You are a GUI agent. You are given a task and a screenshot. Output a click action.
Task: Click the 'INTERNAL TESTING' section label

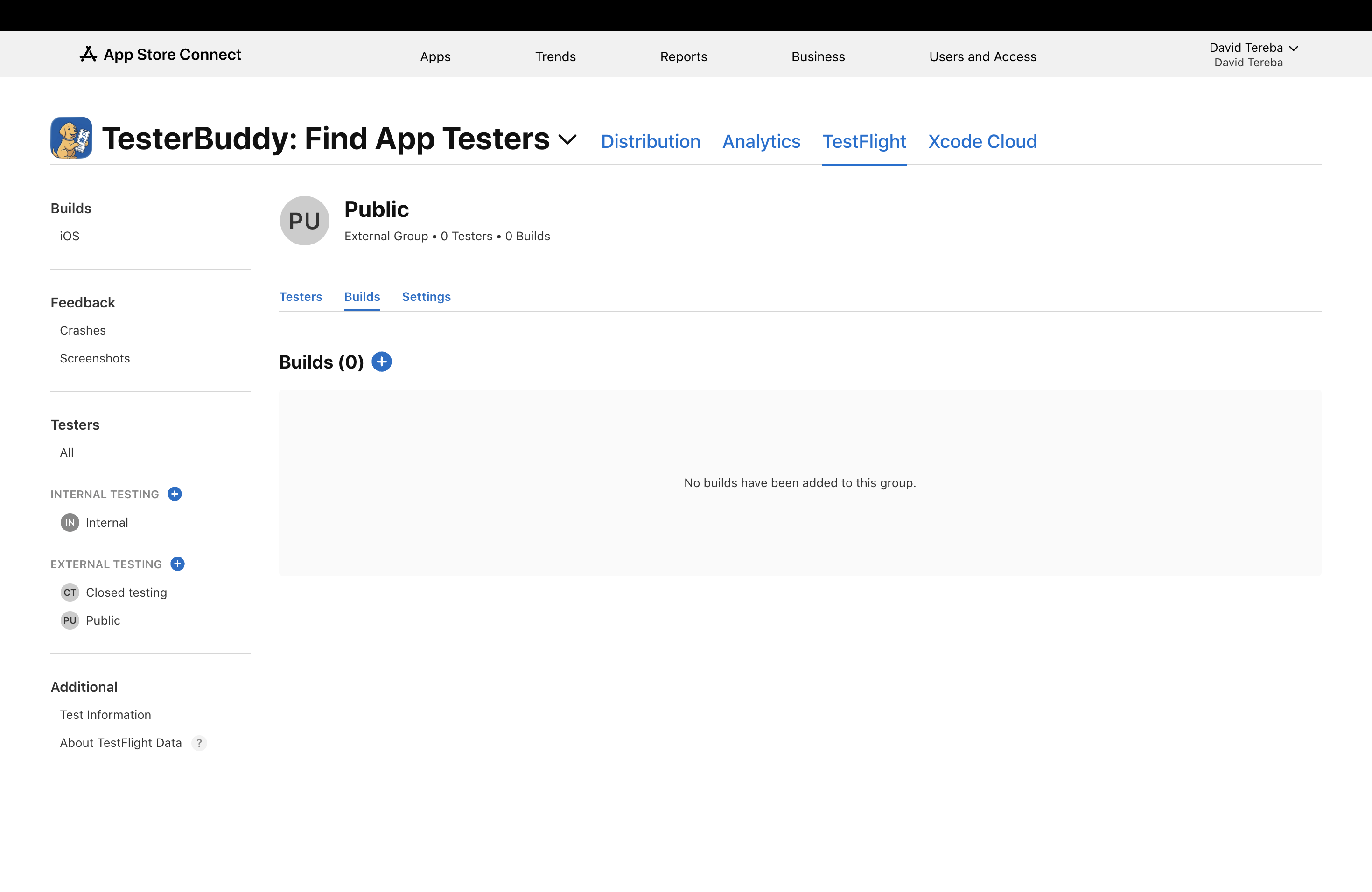[105, 495]
